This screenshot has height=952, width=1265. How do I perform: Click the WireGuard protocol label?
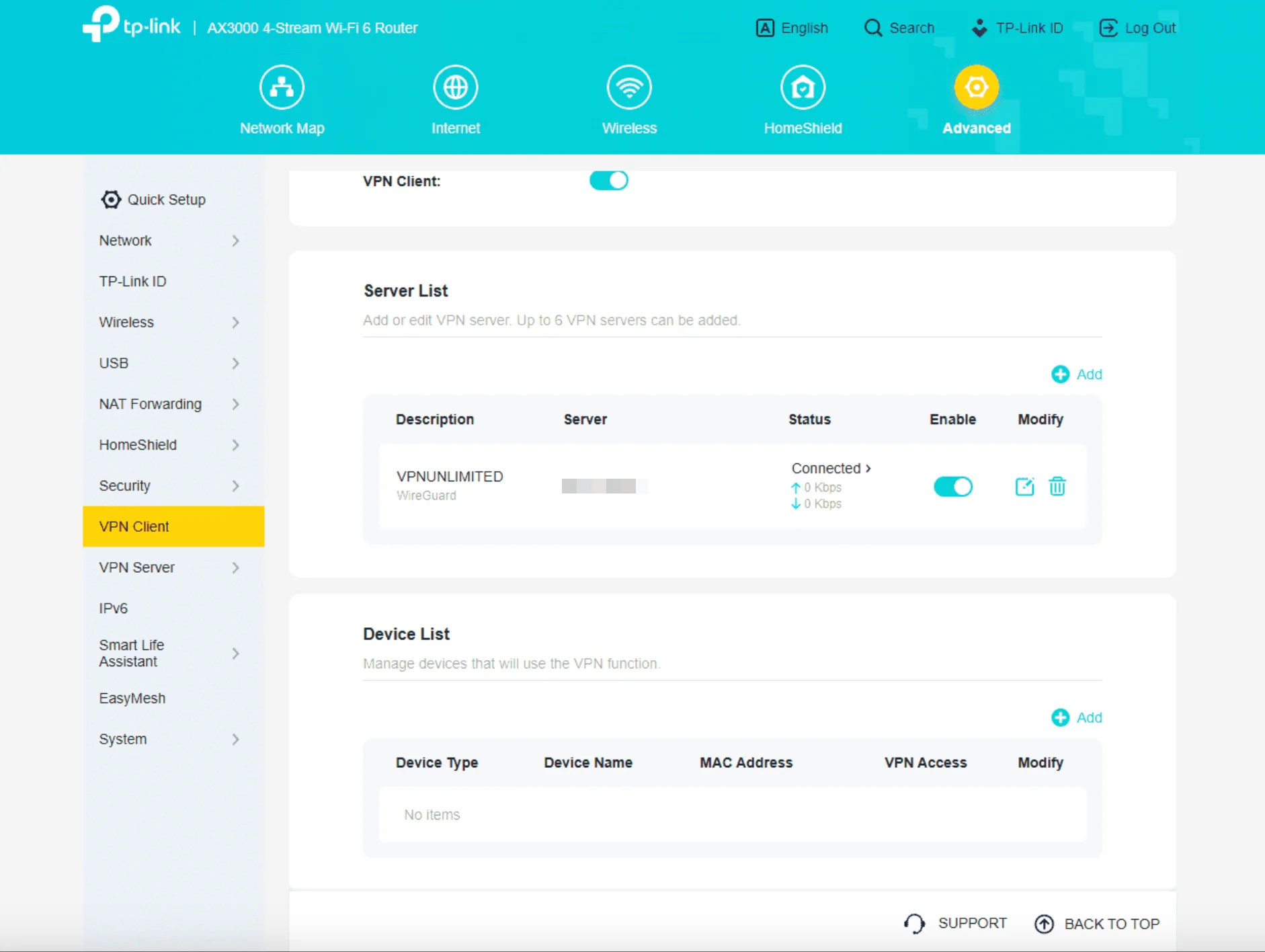coord(426,495)
